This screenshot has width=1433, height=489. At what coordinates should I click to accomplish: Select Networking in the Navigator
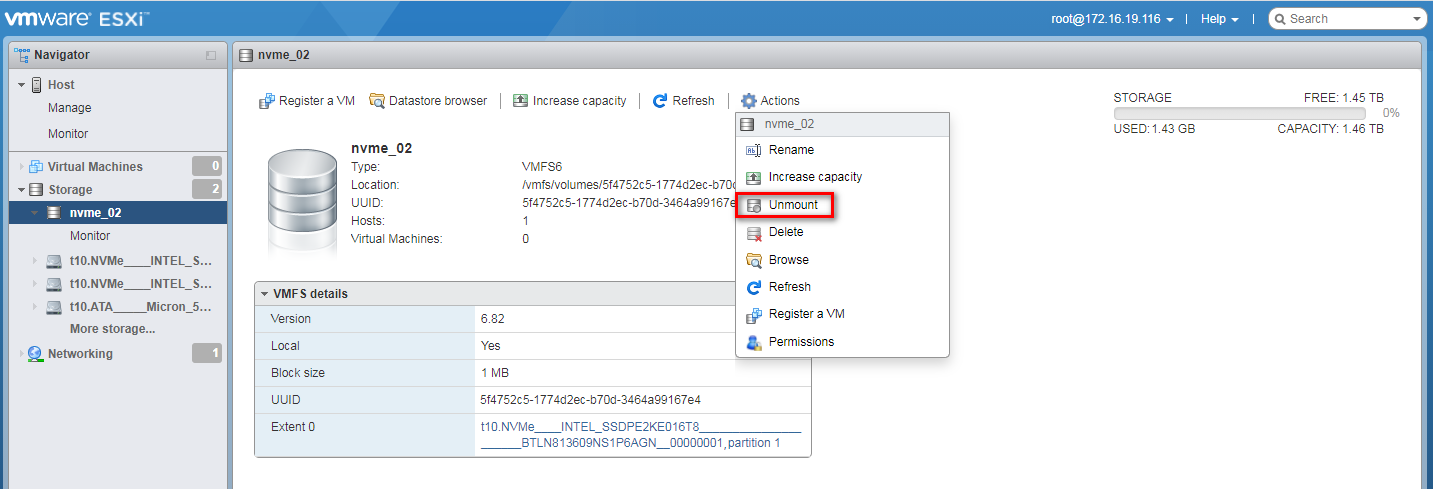pos(80,354)
